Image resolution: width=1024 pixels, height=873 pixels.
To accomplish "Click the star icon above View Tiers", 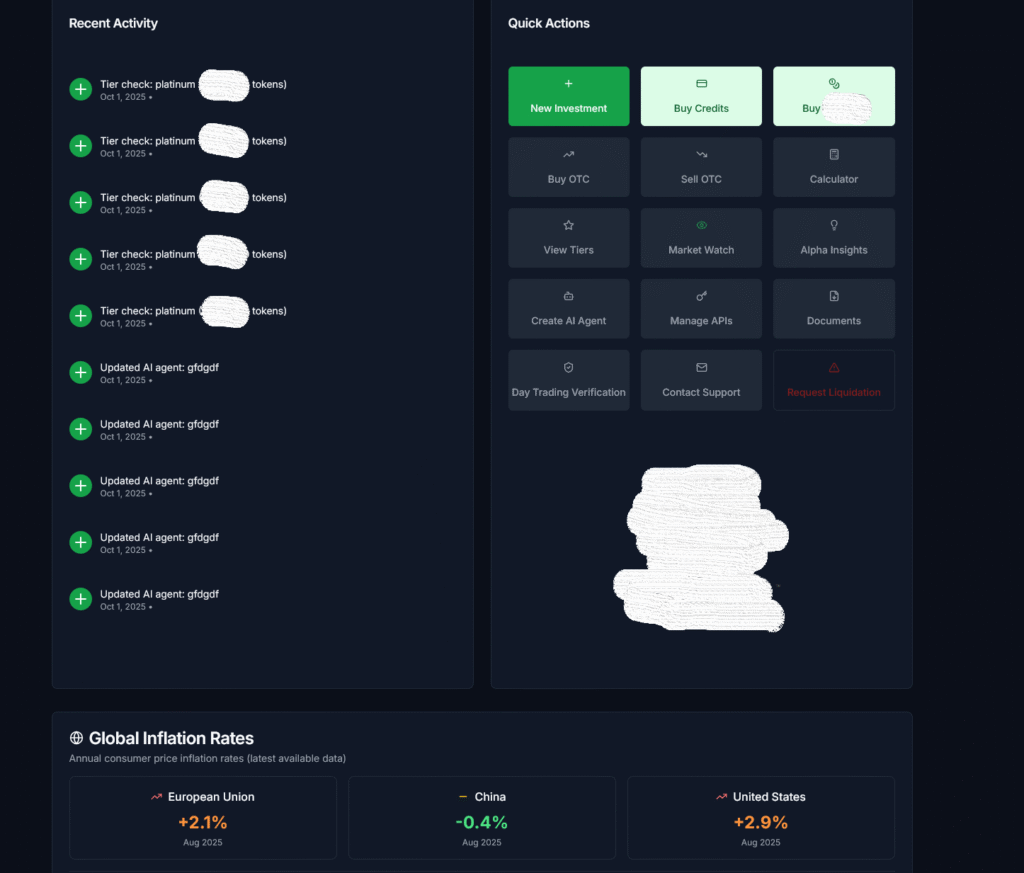I will (x=568, y=226).
